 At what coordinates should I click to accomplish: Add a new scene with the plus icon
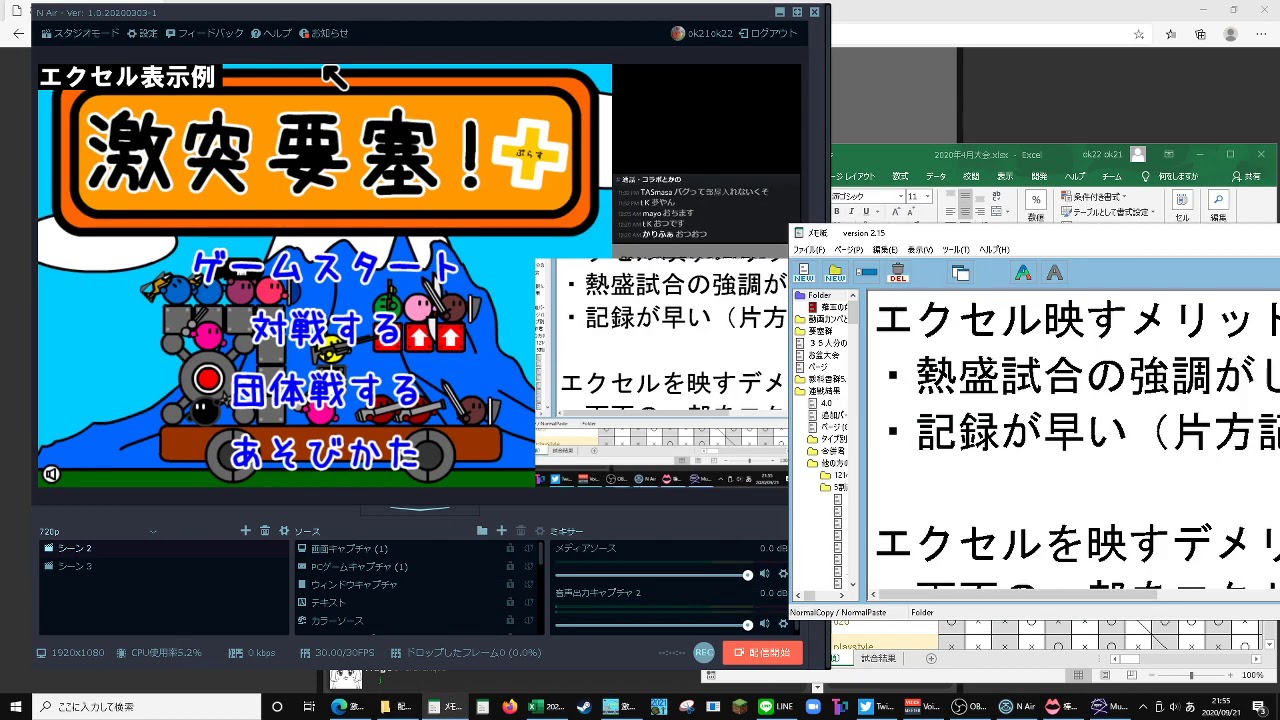246,531
